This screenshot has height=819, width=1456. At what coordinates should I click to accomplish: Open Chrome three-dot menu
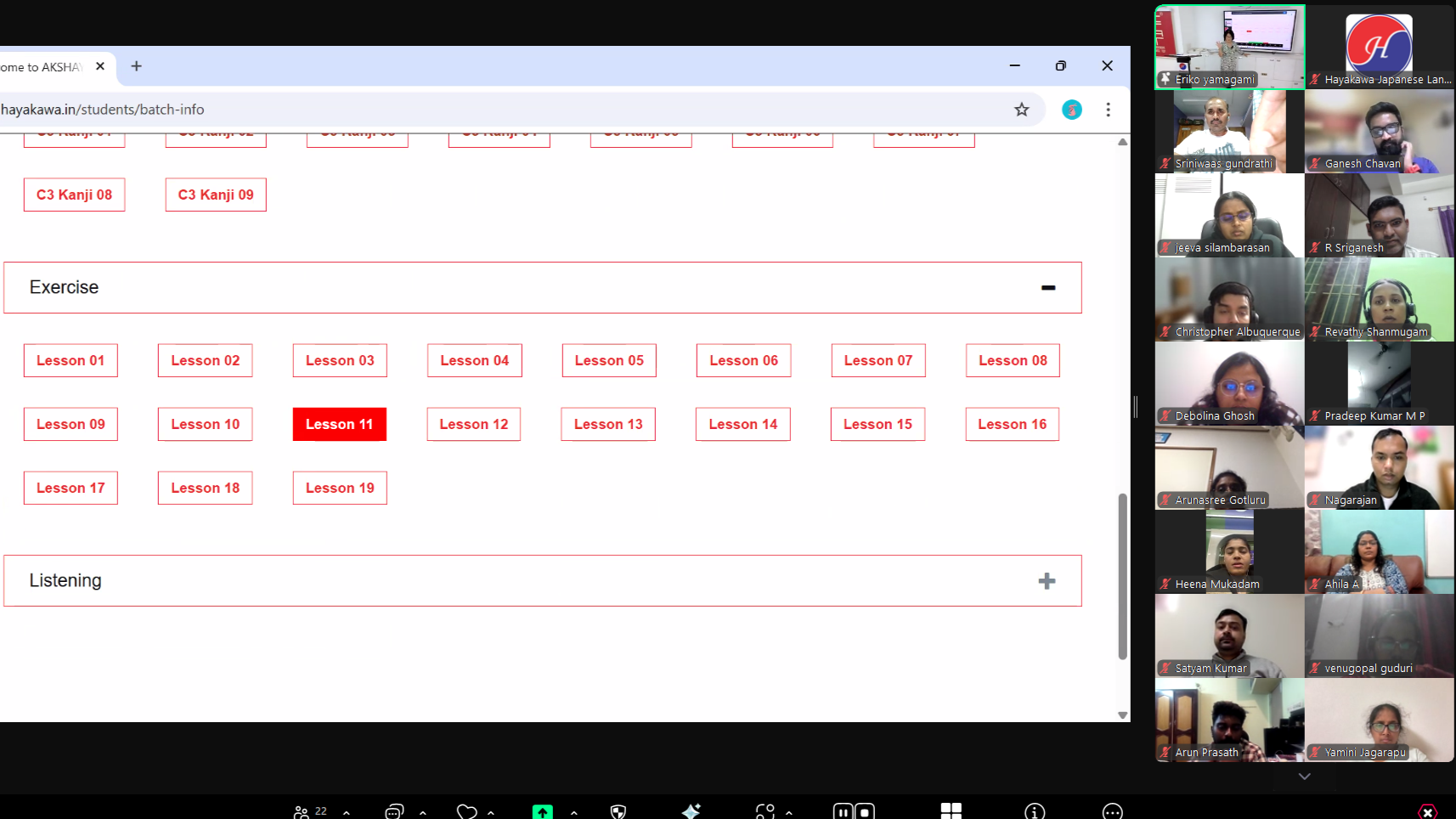pyautogui.click(x=1108, y=110)
